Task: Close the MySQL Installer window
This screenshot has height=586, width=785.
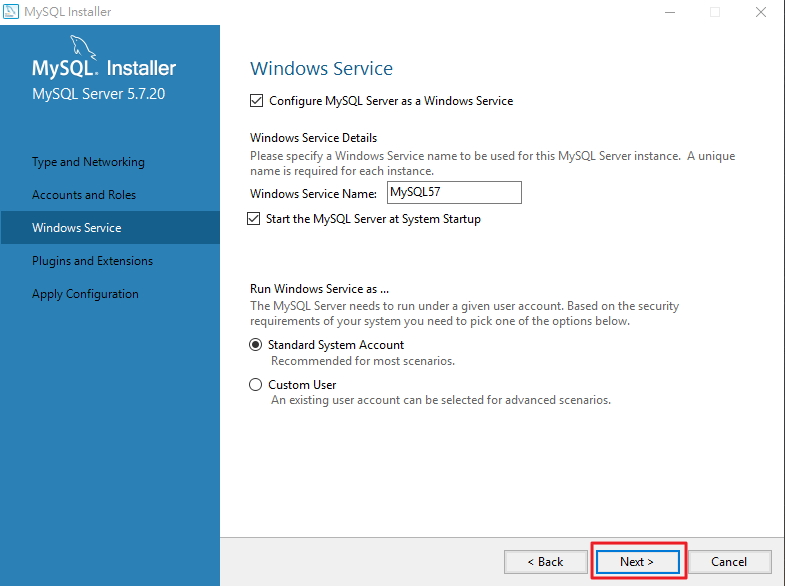Action: pyautogui.click(x=761, y=12)
